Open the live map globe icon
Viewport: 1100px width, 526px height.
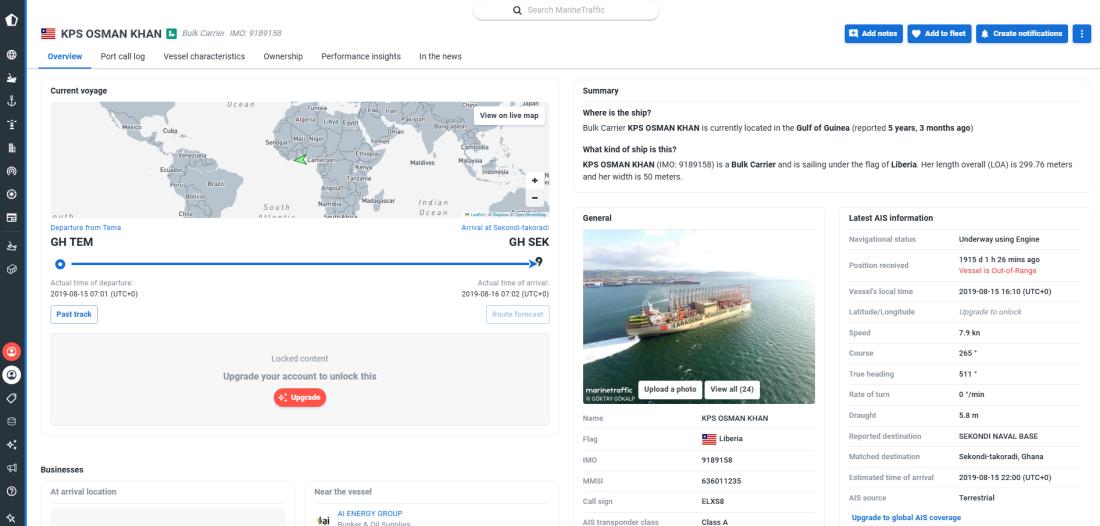11,55
